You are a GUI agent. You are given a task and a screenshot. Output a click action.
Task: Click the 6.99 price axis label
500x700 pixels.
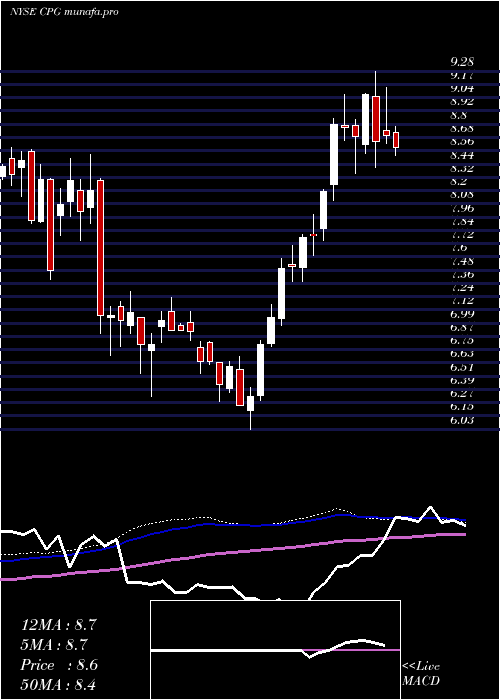click(462, 314)
